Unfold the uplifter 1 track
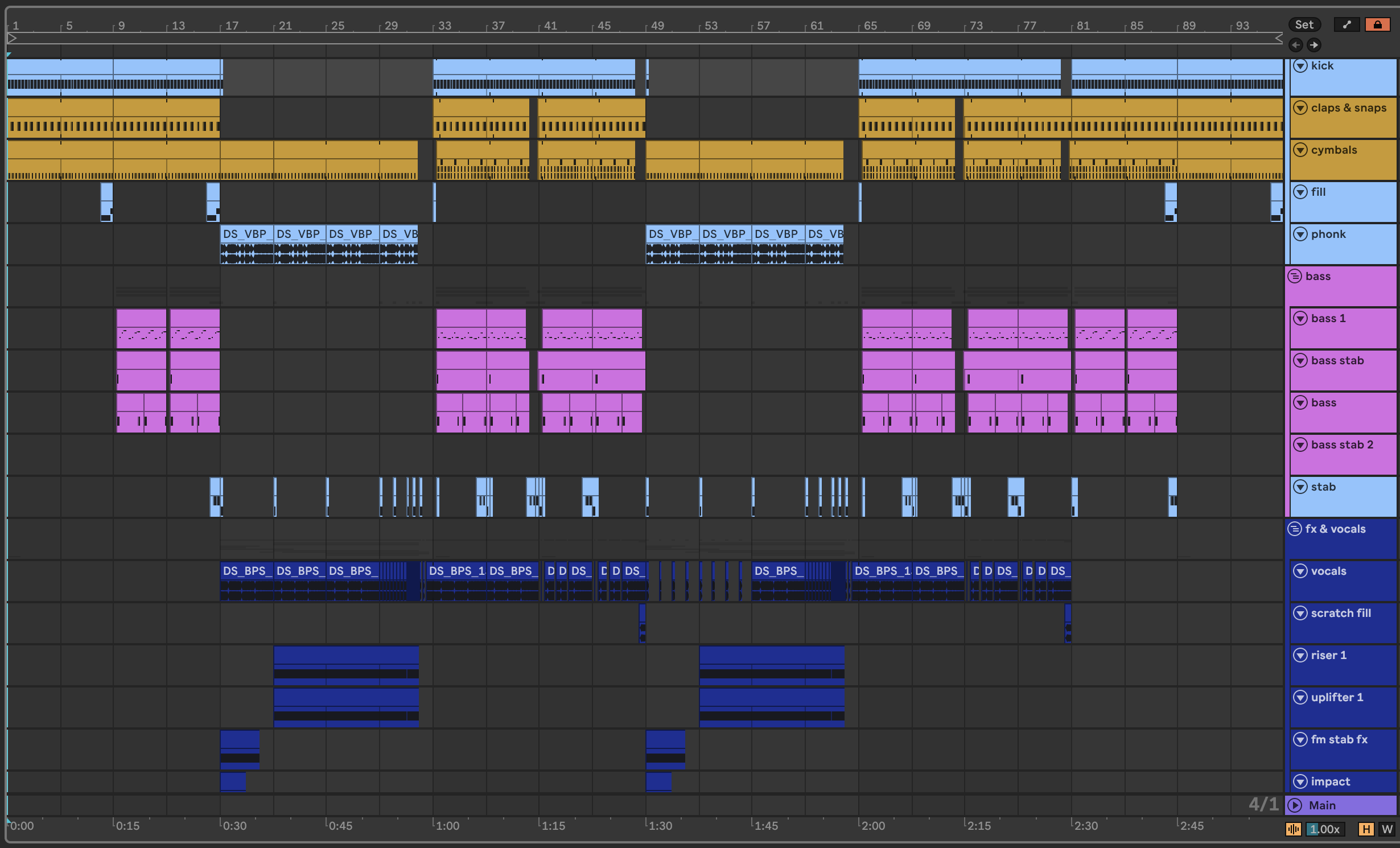 click(x=1300, y=697)
